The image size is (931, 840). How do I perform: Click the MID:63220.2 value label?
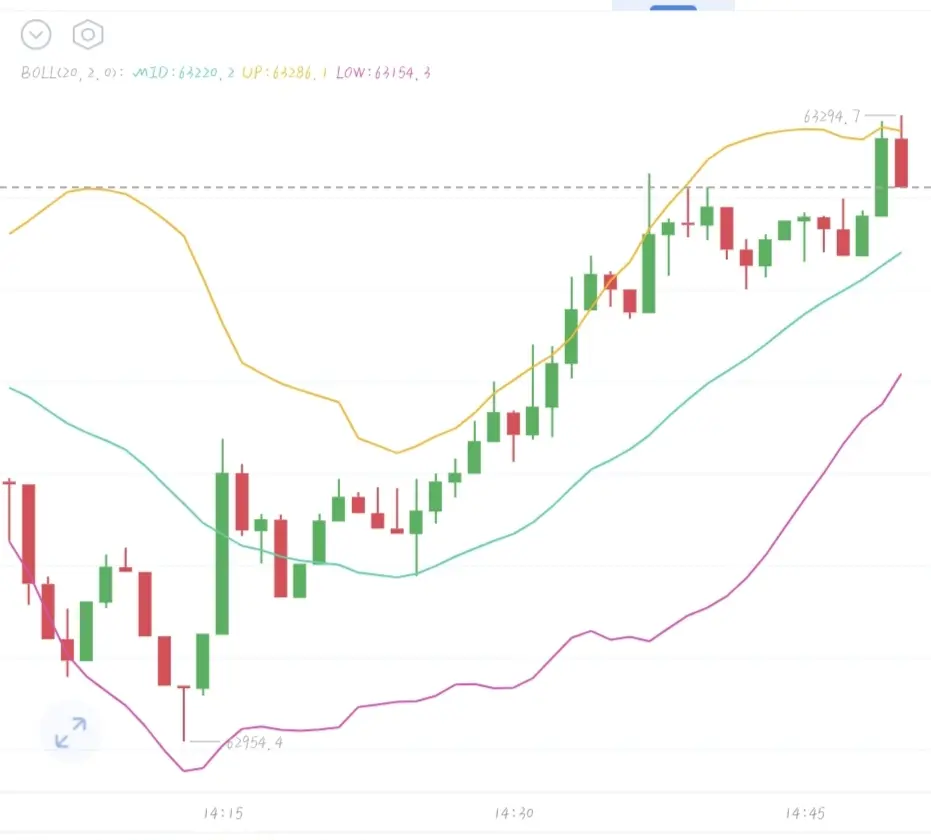click(x=183, y=73)
